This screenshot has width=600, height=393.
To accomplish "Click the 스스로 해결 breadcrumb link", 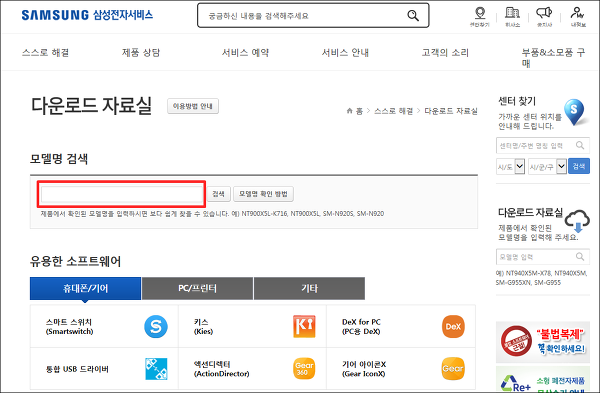I will (x=393, y=111).
